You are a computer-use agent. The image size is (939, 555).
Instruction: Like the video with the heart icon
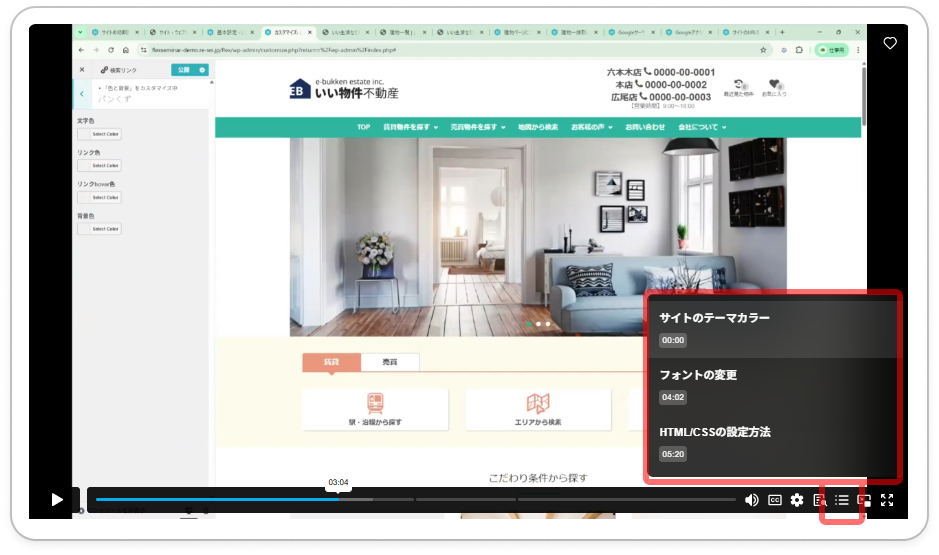(890, 43)
